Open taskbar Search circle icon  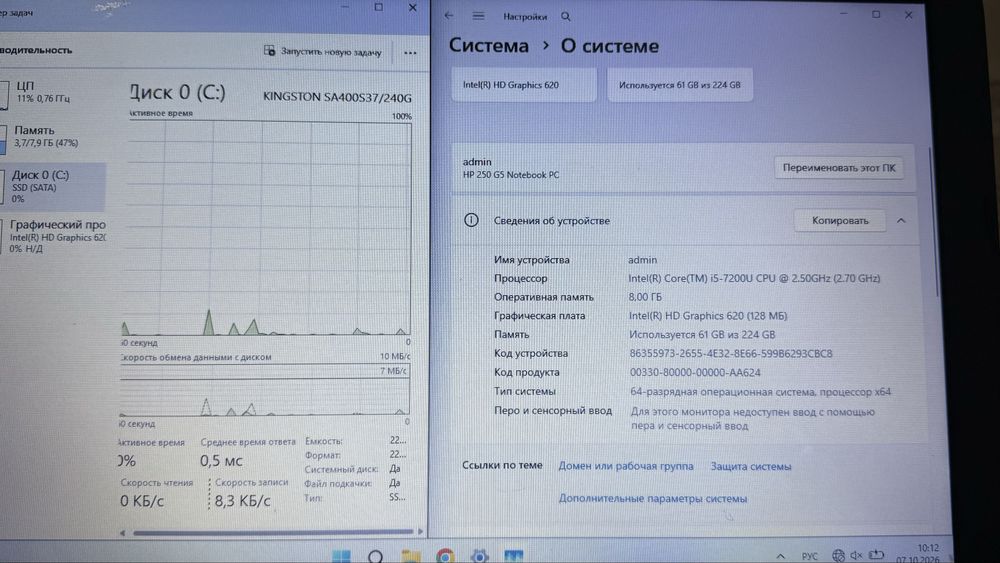coord(376,557)
